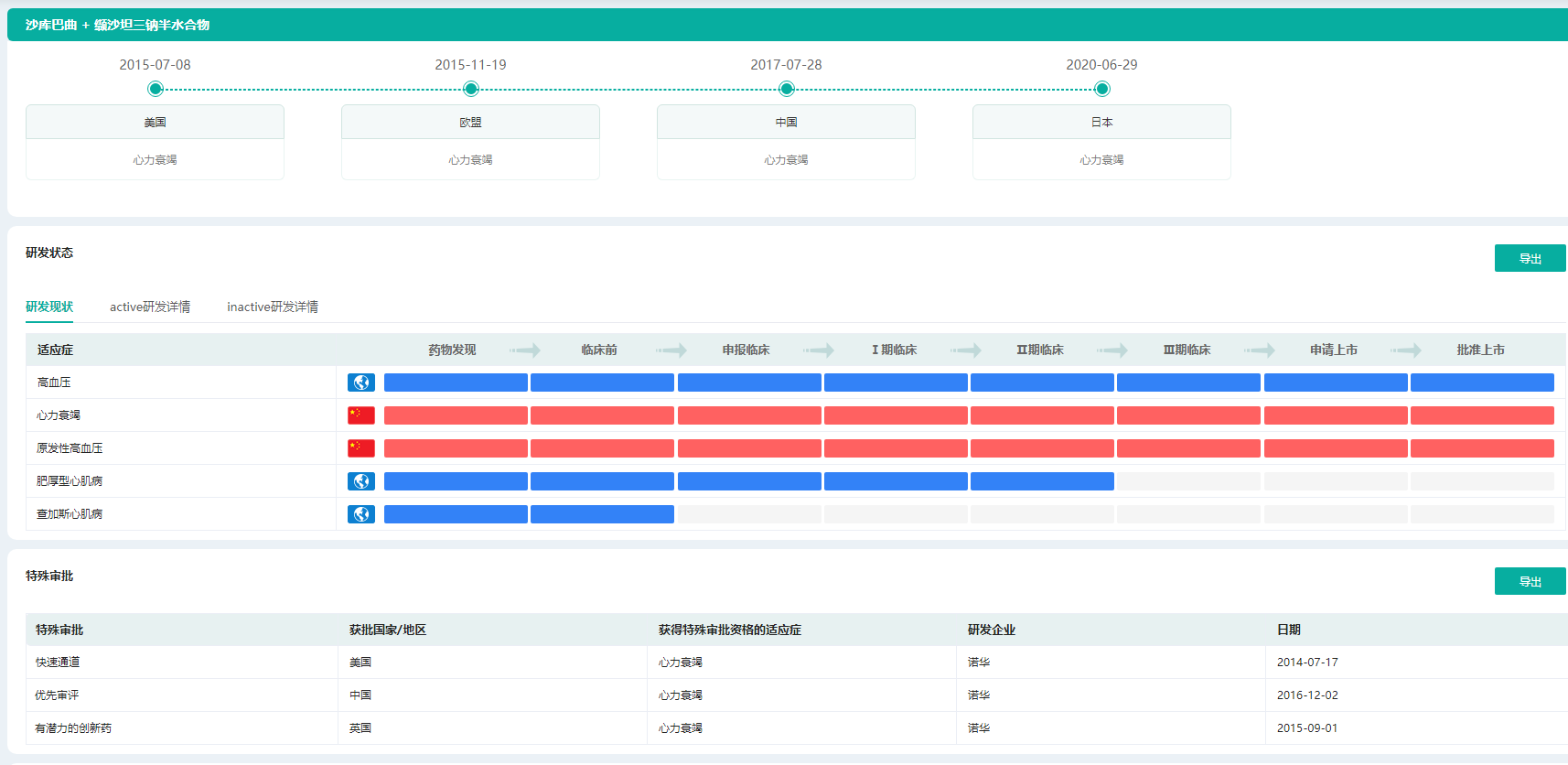The width and height of the screenshot is (1568, 765).
Task: Click the globe icon in 肥厚型心肌病 row
Action: (x=361, y=481)
